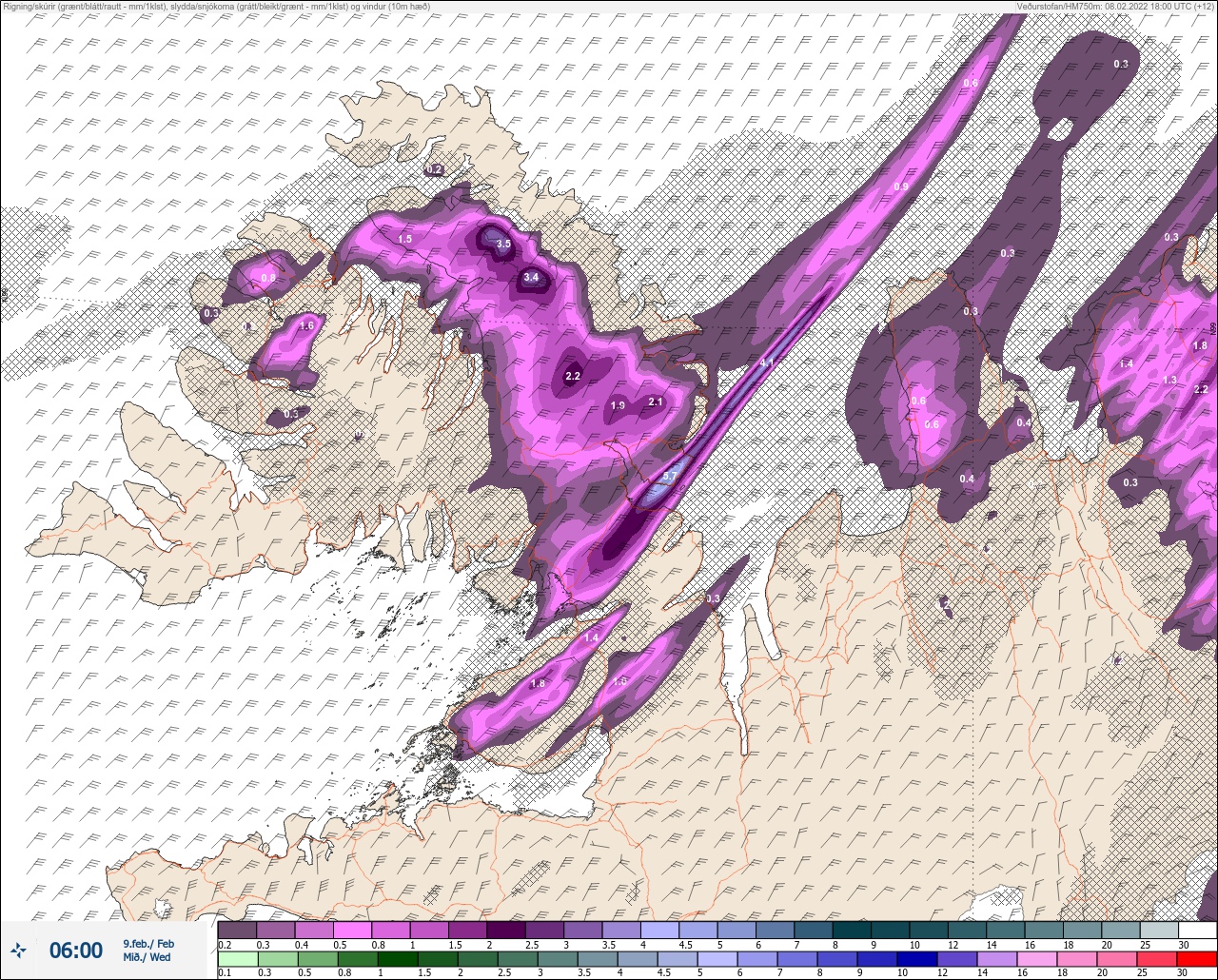Click the 'Mið./ Wed' weekday text

(147, 957)
